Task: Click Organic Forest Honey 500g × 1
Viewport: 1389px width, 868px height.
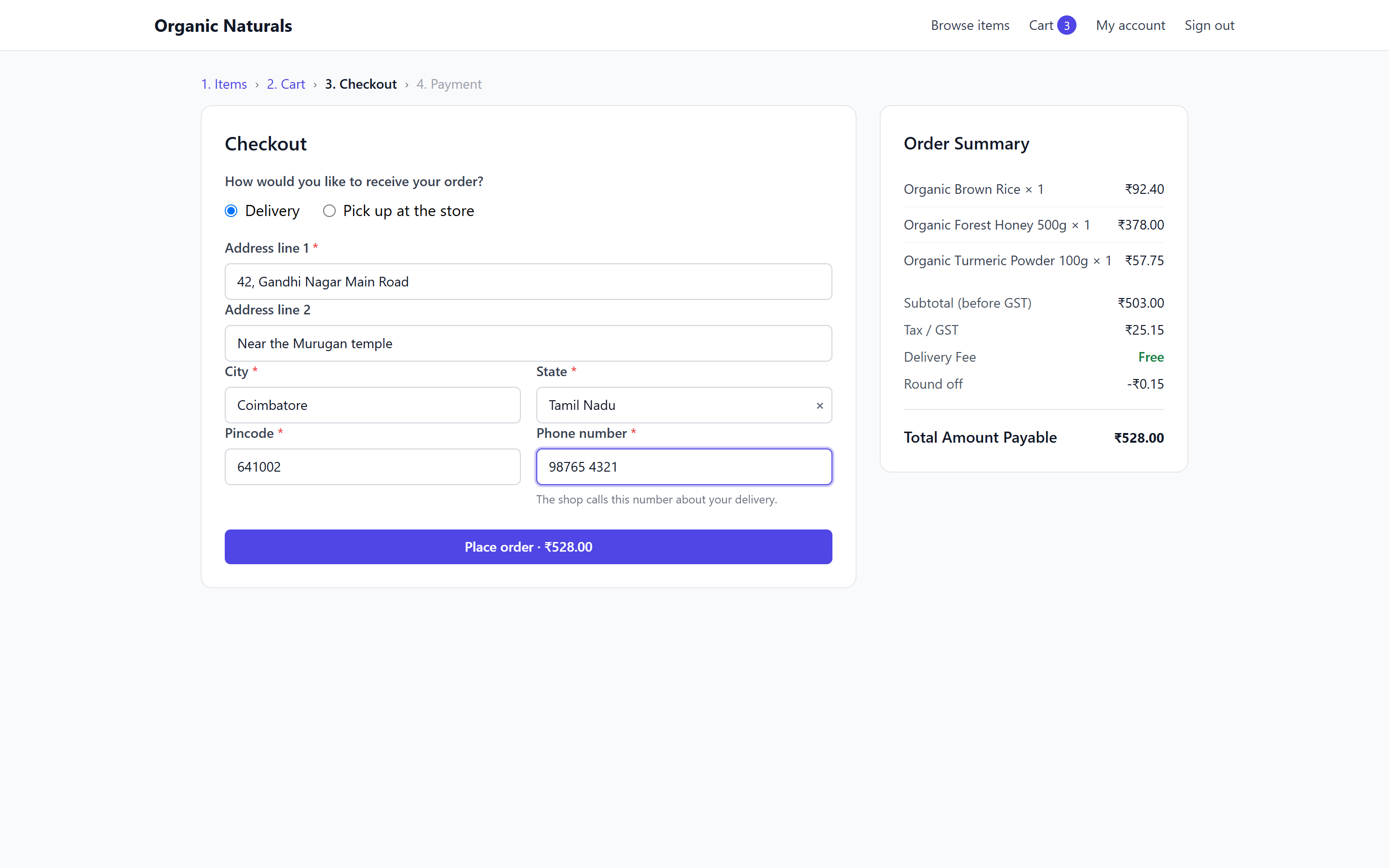Action: (996, 224)
